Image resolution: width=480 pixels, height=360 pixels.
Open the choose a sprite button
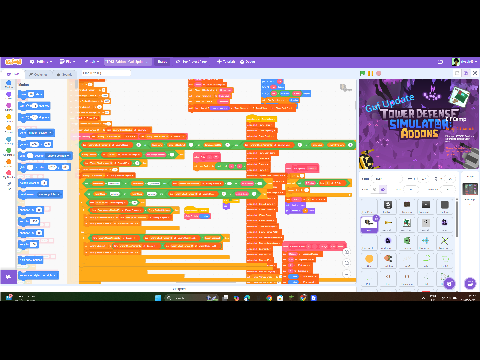tap(449, 284)
